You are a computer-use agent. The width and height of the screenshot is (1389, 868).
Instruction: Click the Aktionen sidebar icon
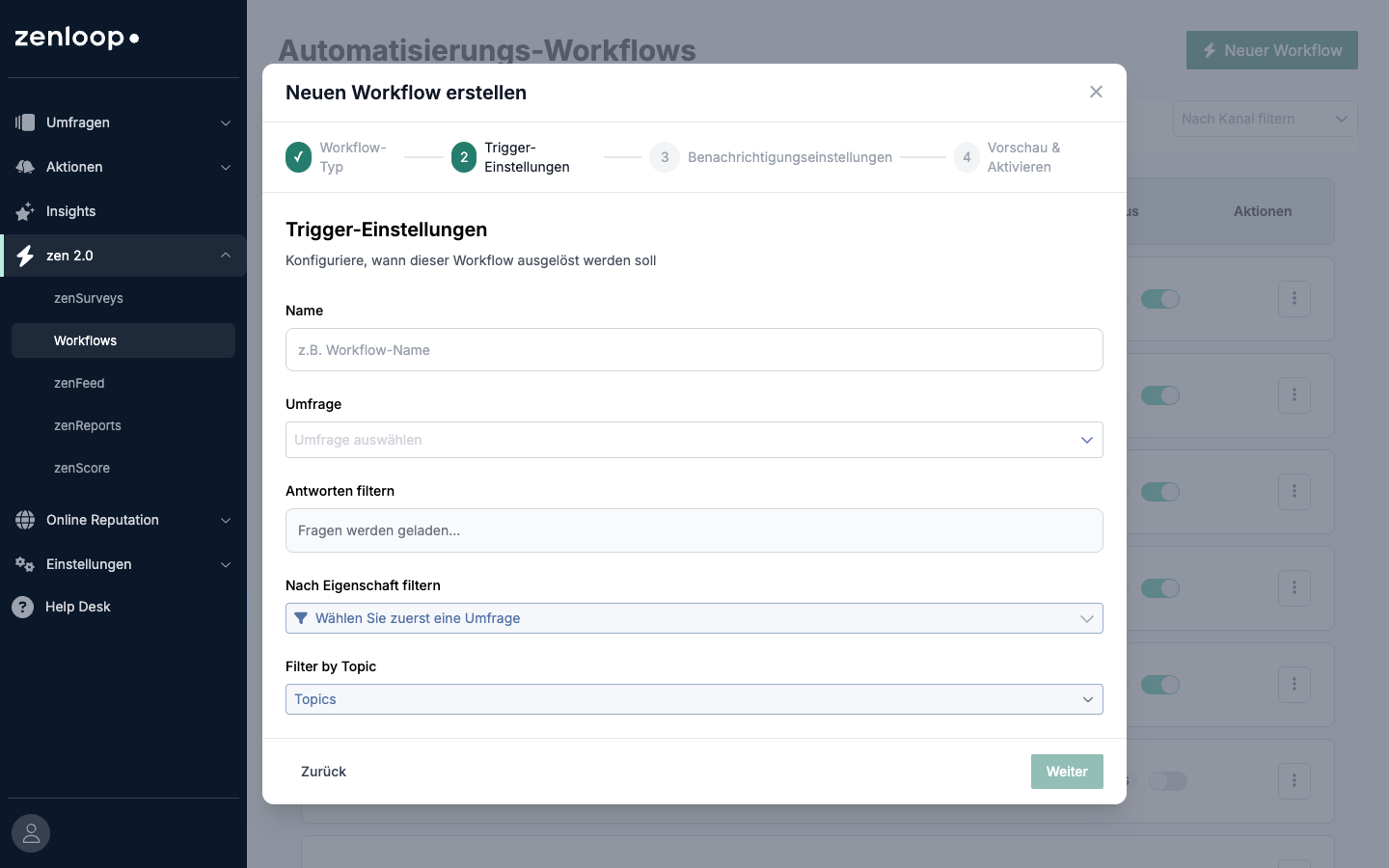pos(25,167)
